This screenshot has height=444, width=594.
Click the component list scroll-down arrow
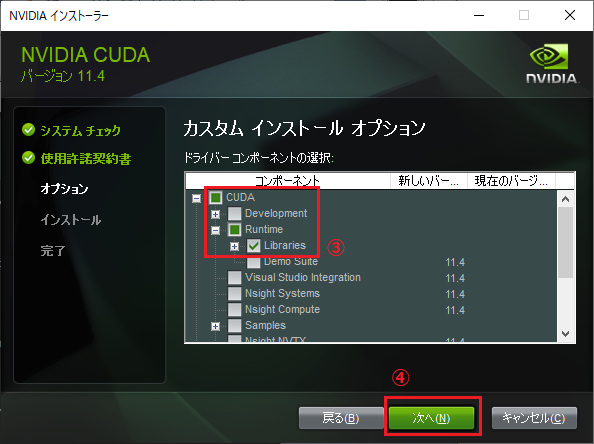click(566, 334)
